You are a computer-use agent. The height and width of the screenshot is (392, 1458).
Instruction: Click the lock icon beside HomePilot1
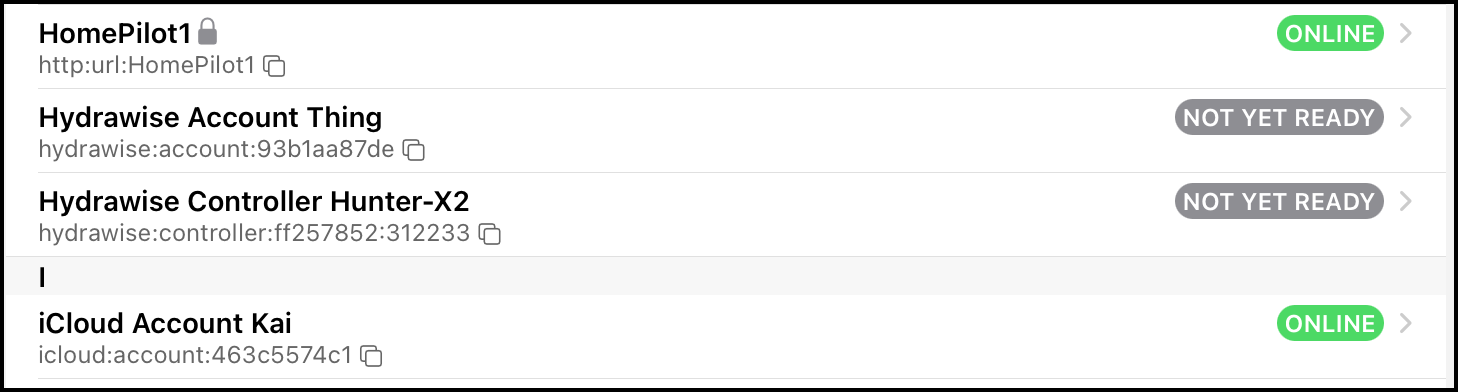pyautogui.click(x=207, y=32)
